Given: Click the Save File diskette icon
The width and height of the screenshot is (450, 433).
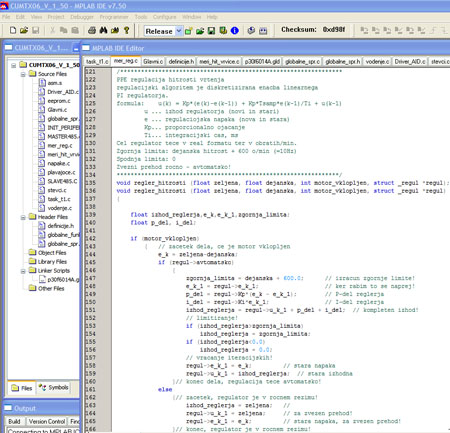Looking at the screenshot, I should point(36,30).
